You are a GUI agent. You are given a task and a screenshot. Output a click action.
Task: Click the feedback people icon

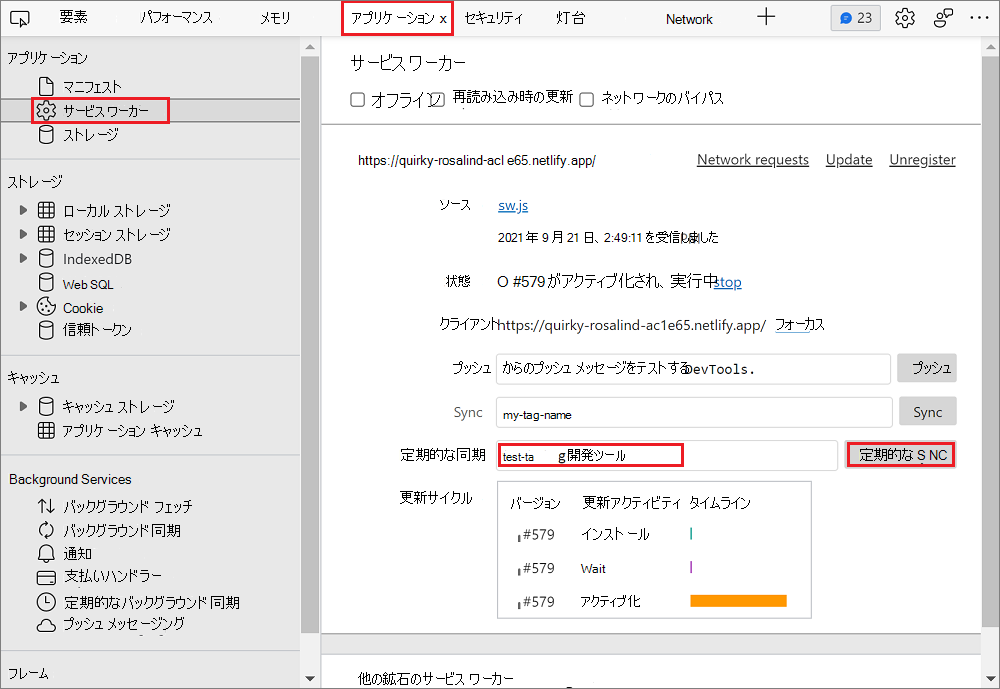tap(943, 19)
